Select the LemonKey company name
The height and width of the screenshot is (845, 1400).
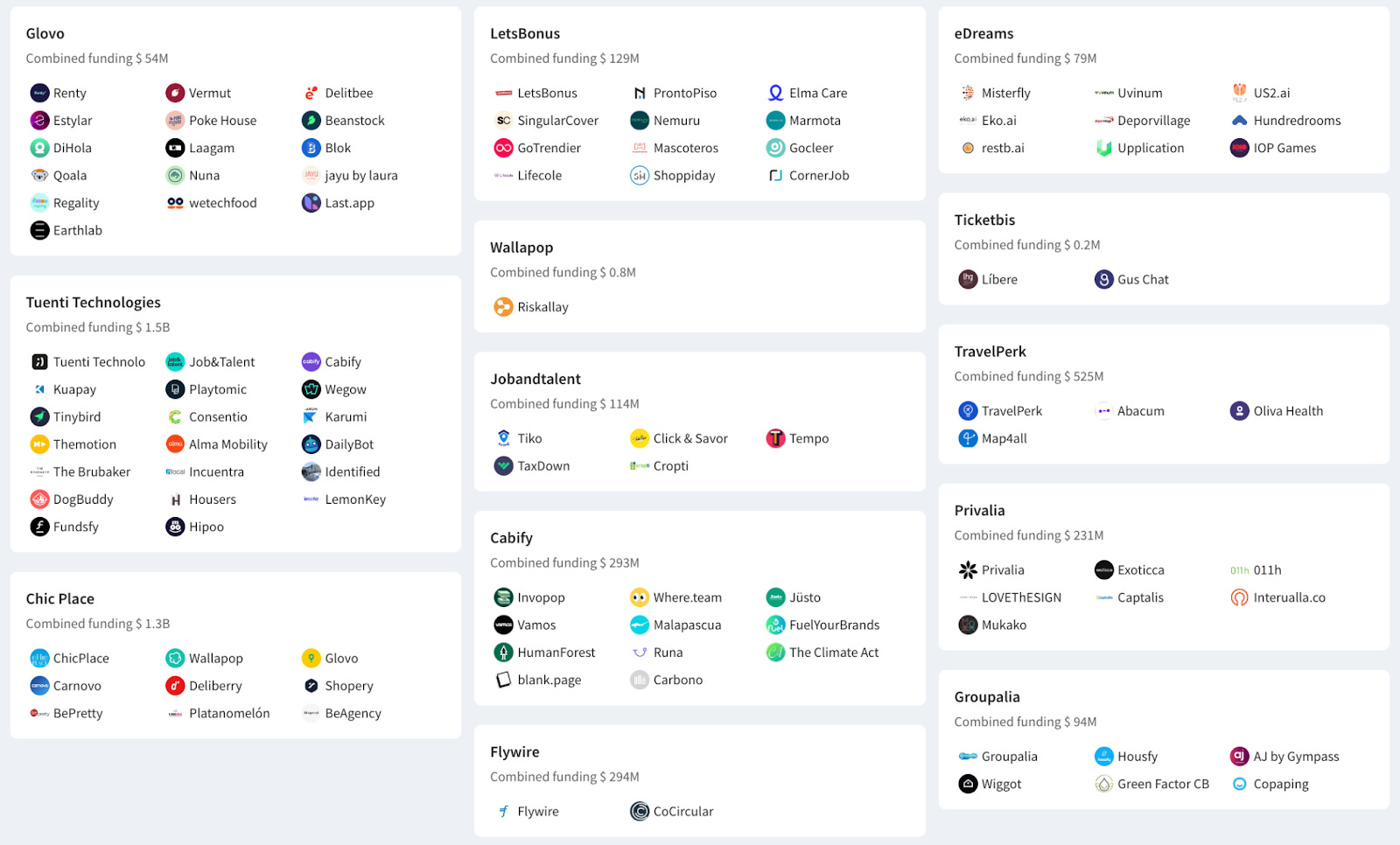click(355, 499)
